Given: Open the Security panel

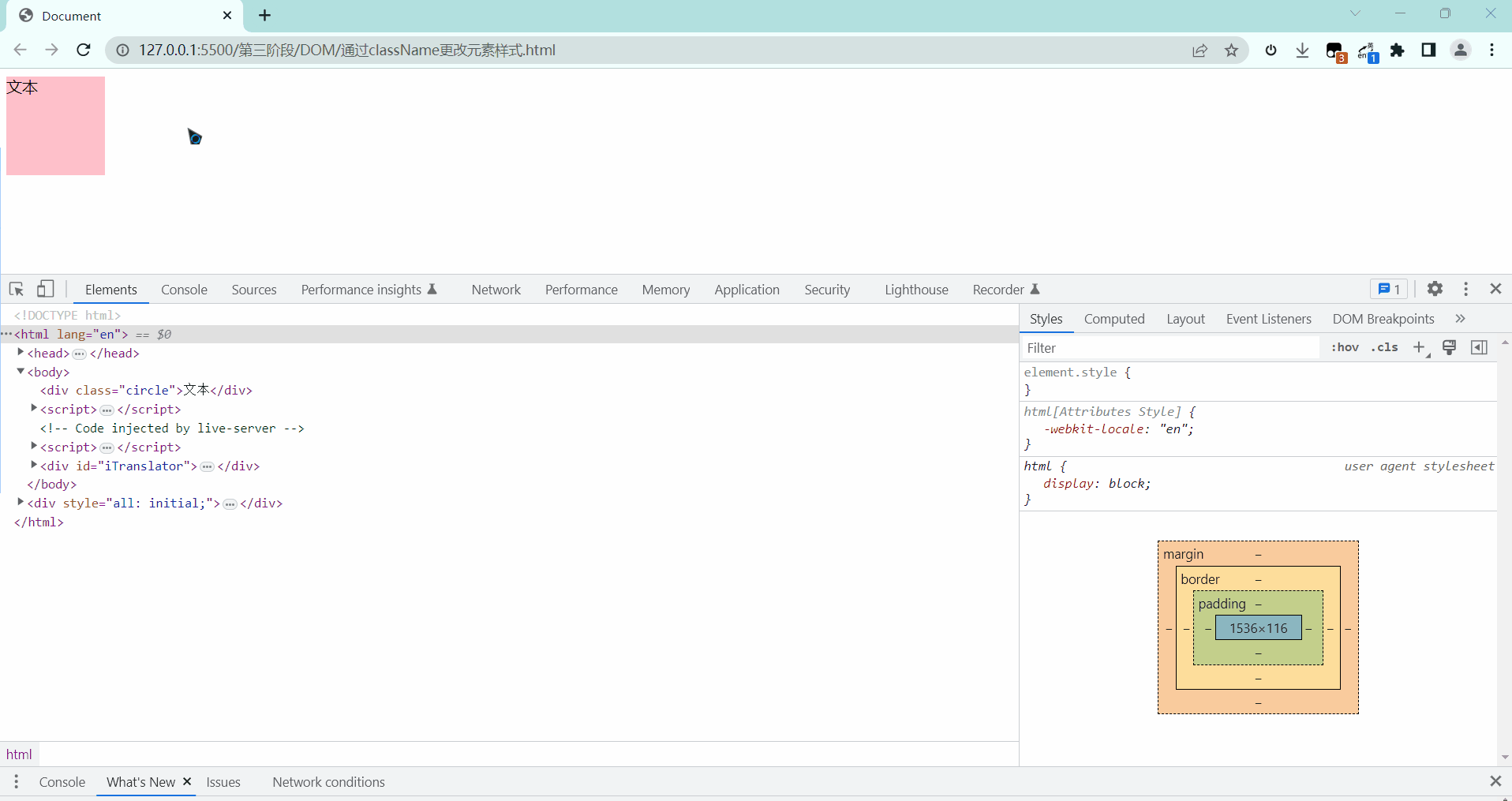Looking at the screenshot, I should coord(827,290).
